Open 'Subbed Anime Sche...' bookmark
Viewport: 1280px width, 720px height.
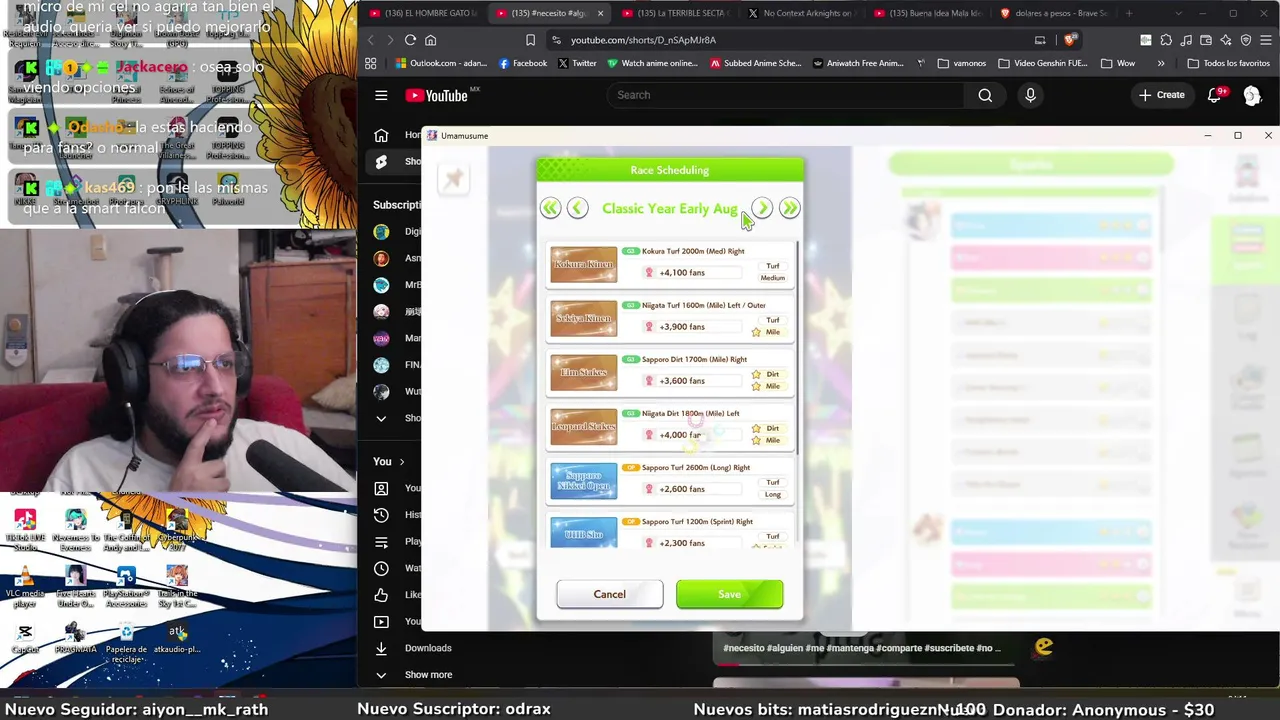pyautogui.click(x=755, y=63)
